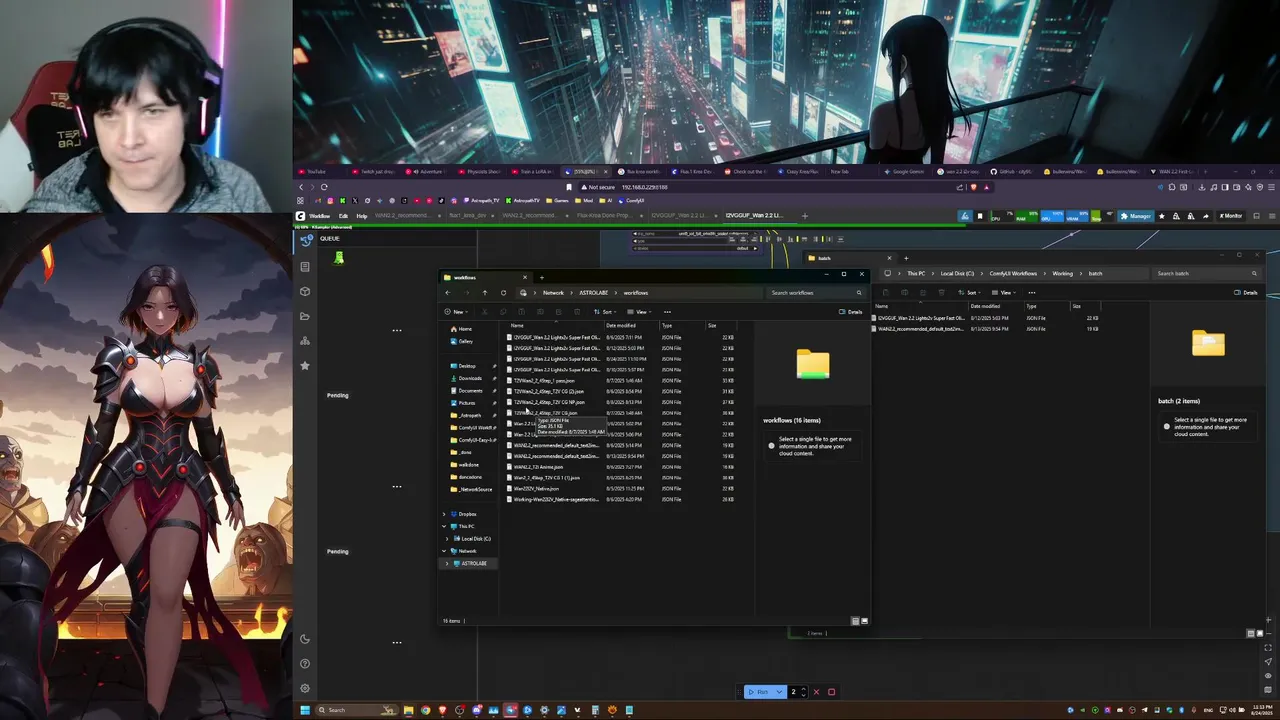
Task: Adjust the batch count stepper beside Run
Action: 804,692
